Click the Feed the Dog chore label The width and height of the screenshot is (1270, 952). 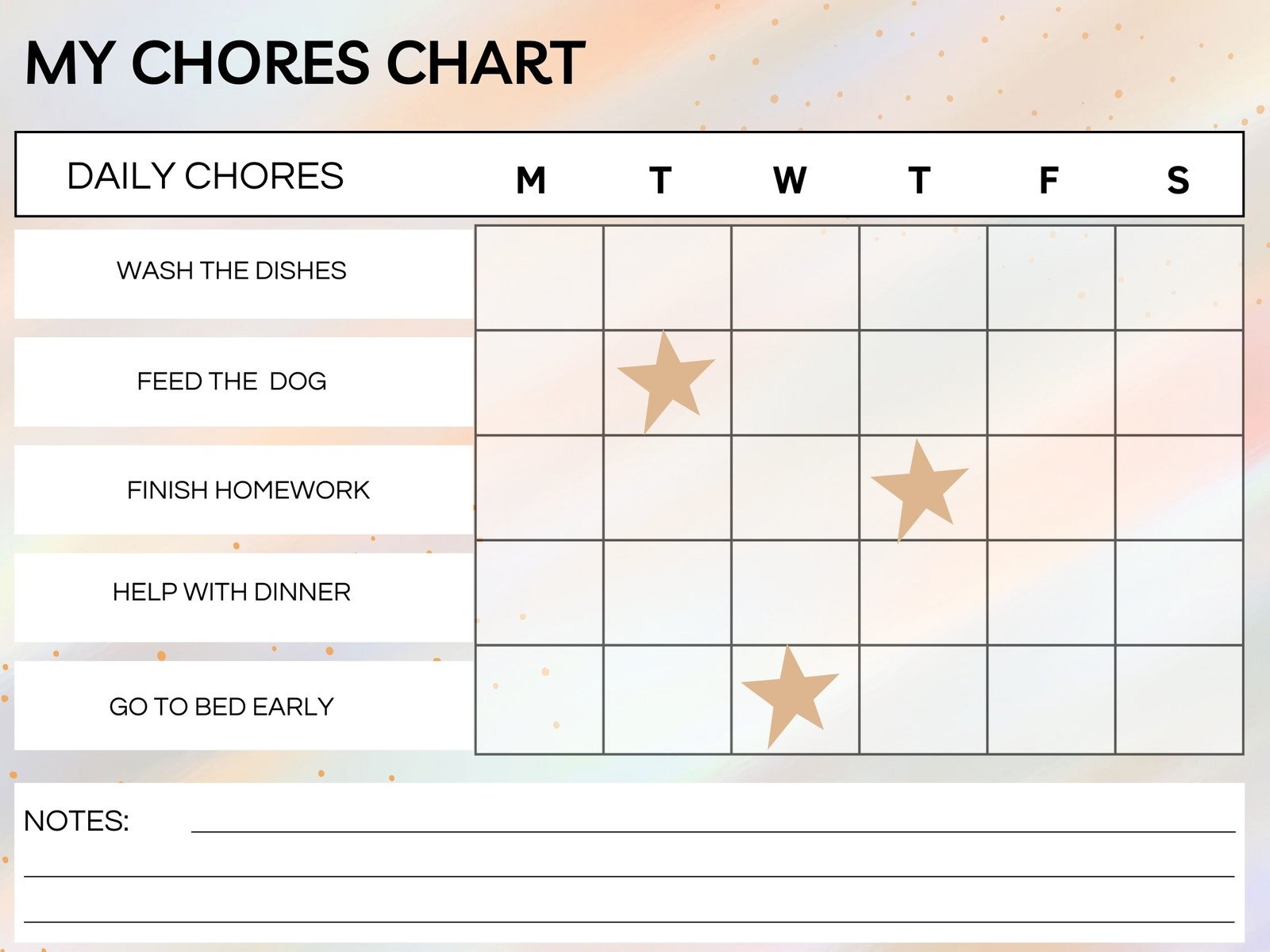click(232, 382)
